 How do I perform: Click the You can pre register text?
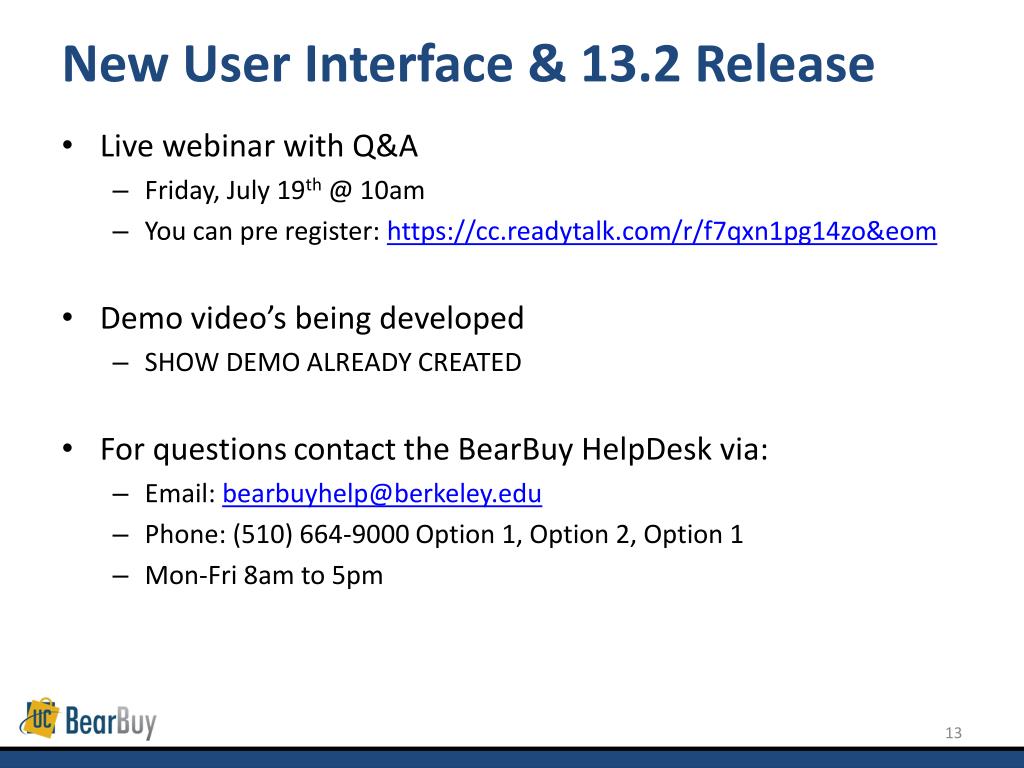[263, 232]
